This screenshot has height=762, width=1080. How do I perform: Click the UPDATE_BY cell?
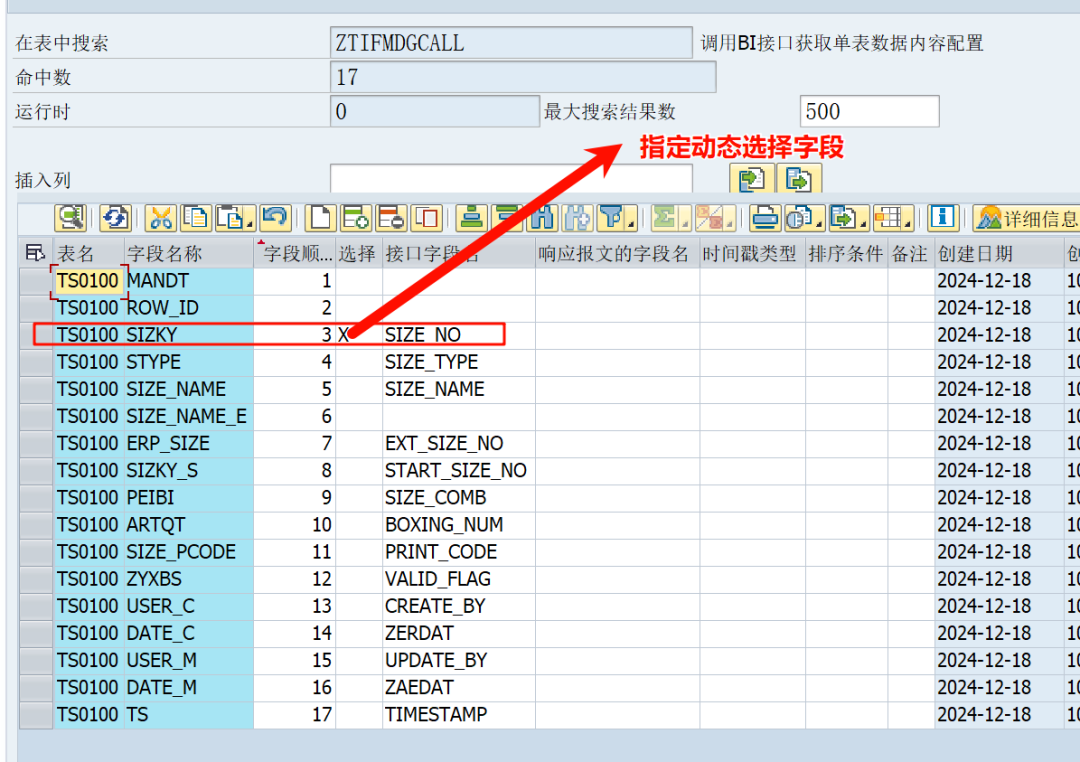click(458, 660)
